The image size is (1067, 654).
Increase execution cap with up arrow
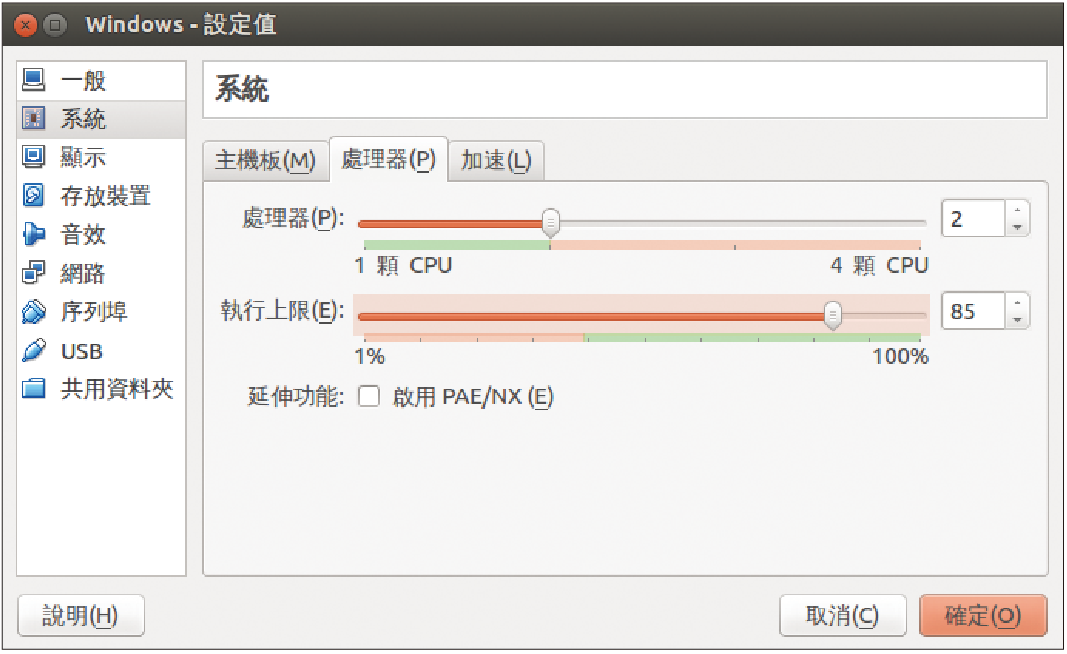click(x=1017, y=304)
